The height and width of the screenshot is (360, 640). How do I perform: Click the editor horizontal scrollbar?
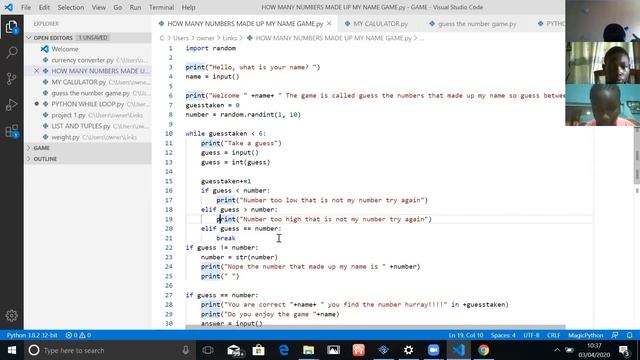coord(375,327)
